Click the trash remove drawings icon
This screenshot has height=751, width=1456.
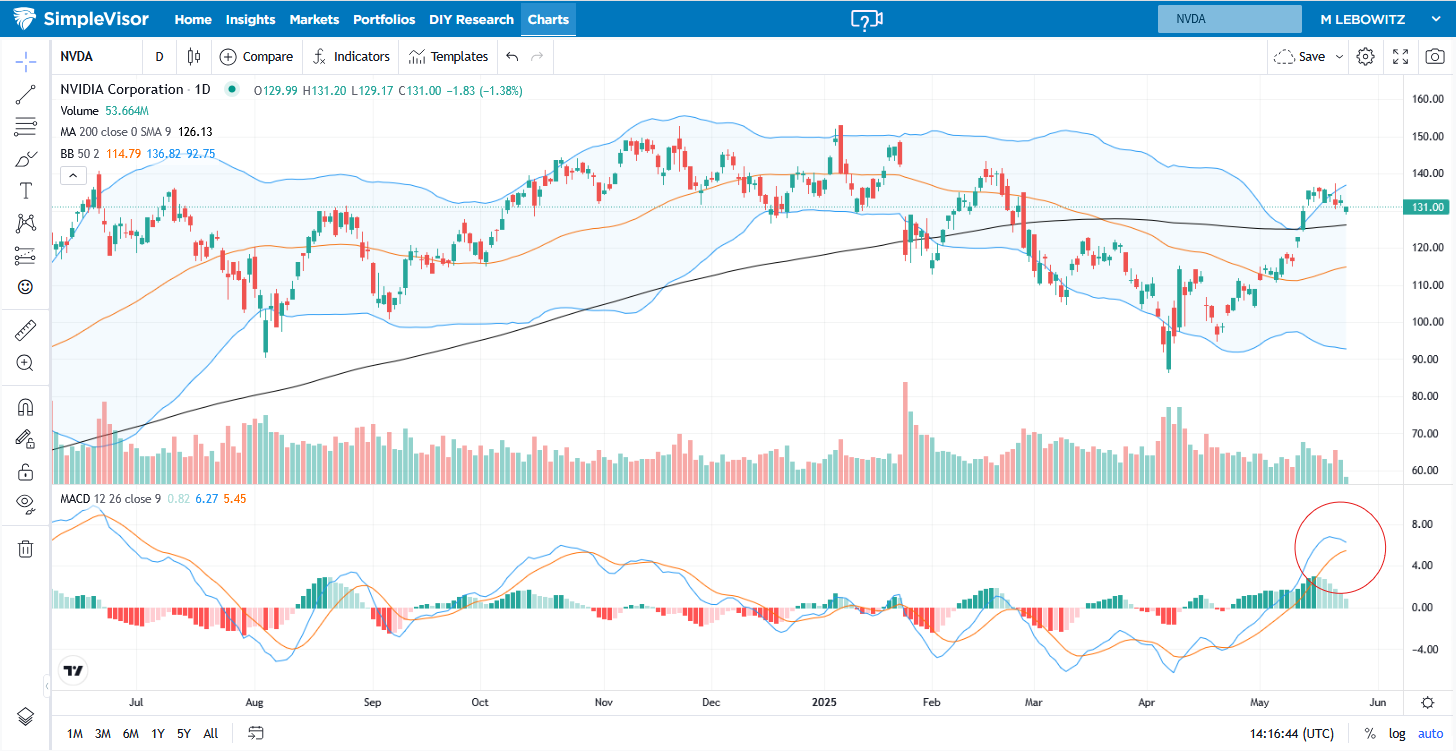25,547
